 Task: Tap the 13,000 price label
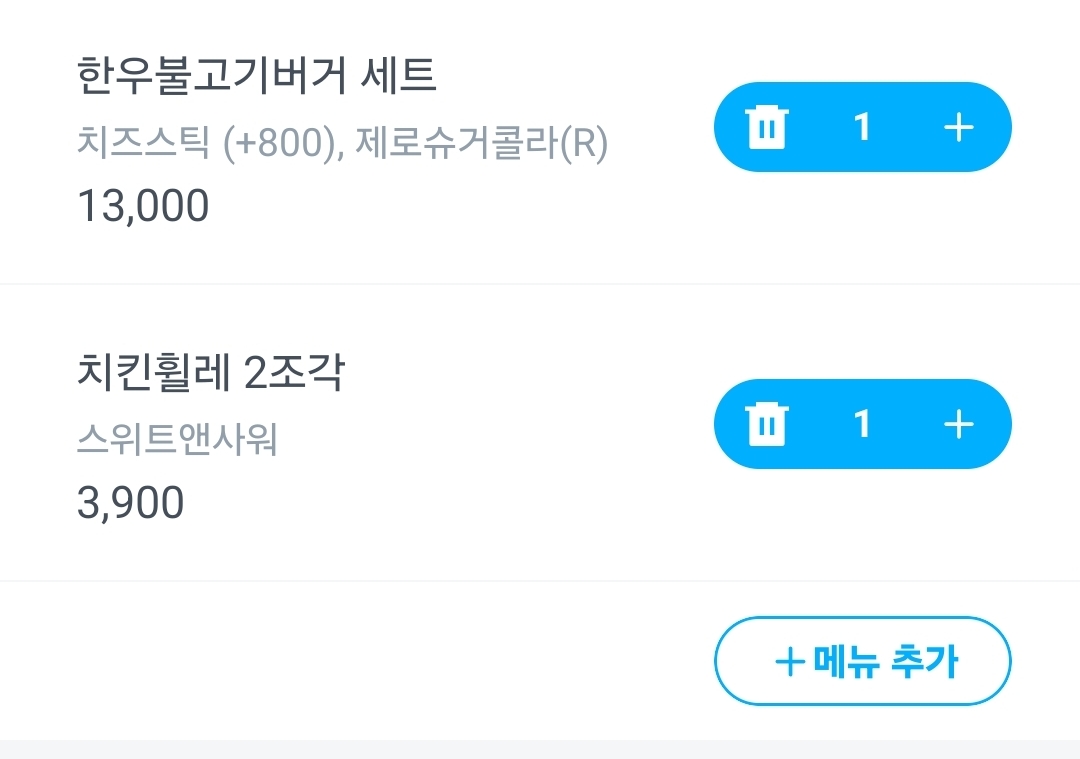143,206
